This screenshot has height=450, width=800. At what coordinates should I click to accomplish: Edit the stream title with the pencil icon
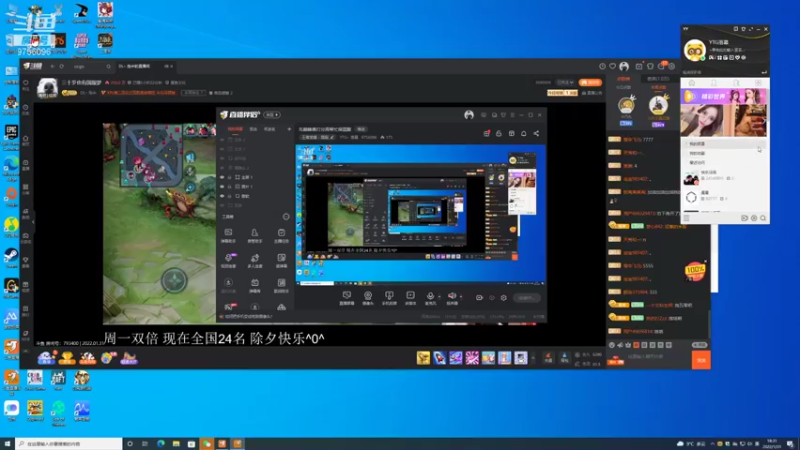click(332, 137)
